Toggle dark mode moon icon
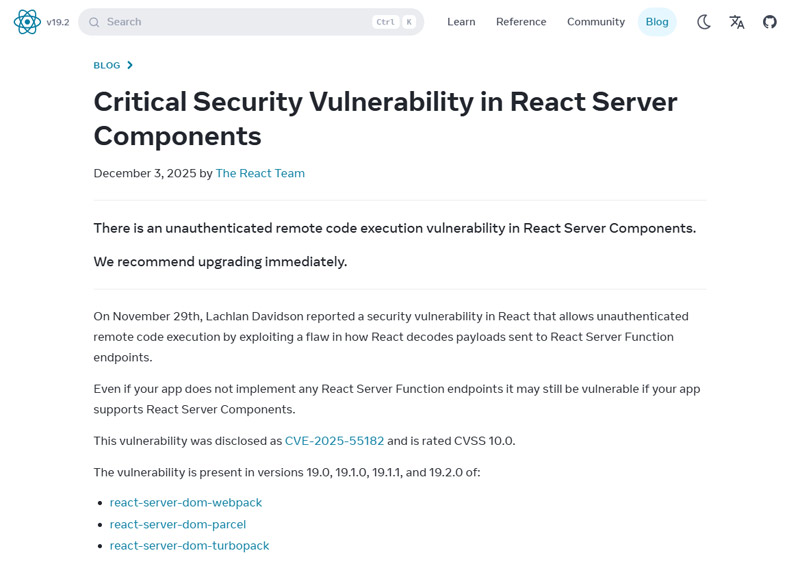This screenshot has width=800, height=566. [704, 22]
